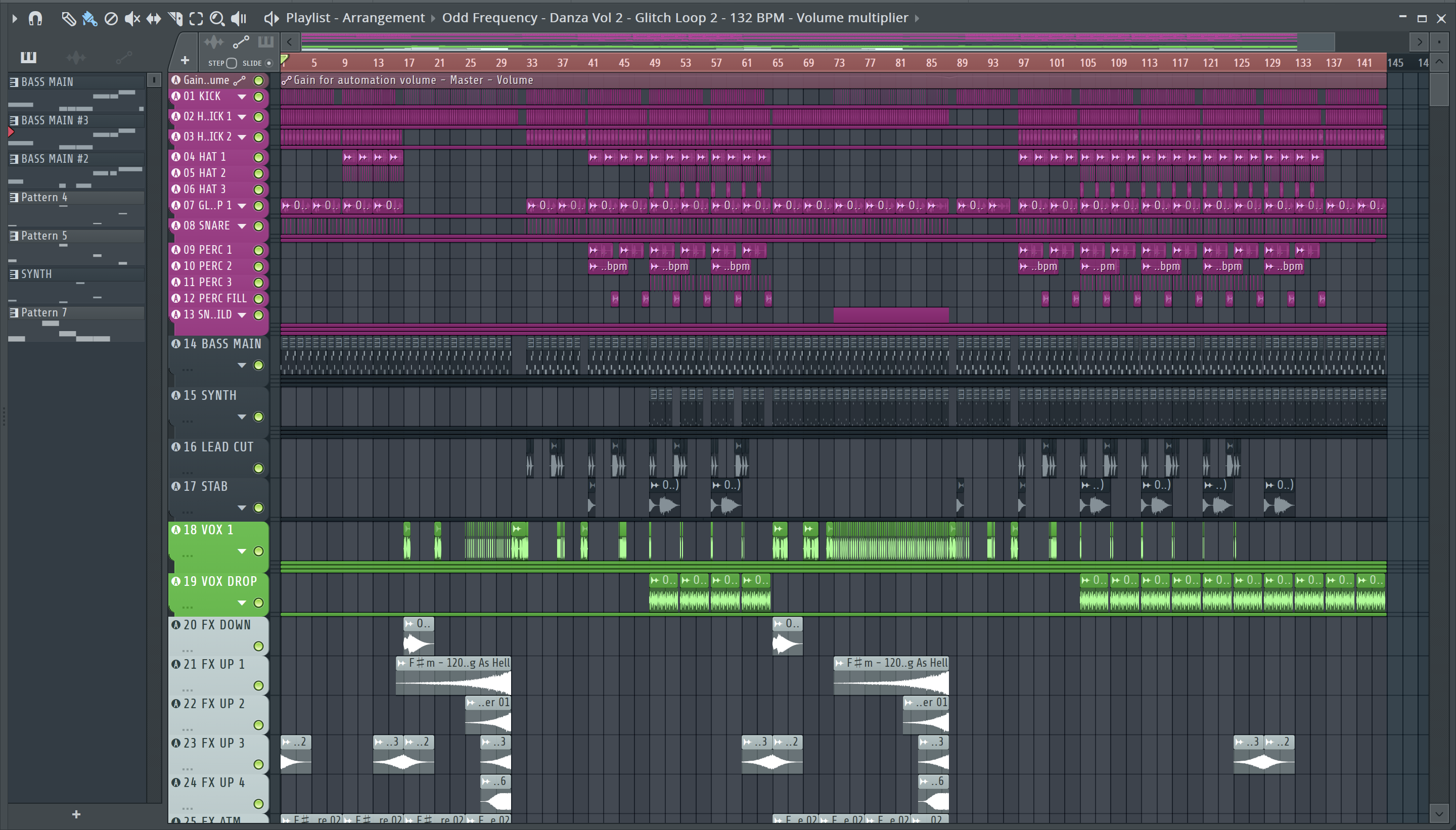
Task: Toggle the SLIDE mode radio button
Action: (x=269, y=63)
